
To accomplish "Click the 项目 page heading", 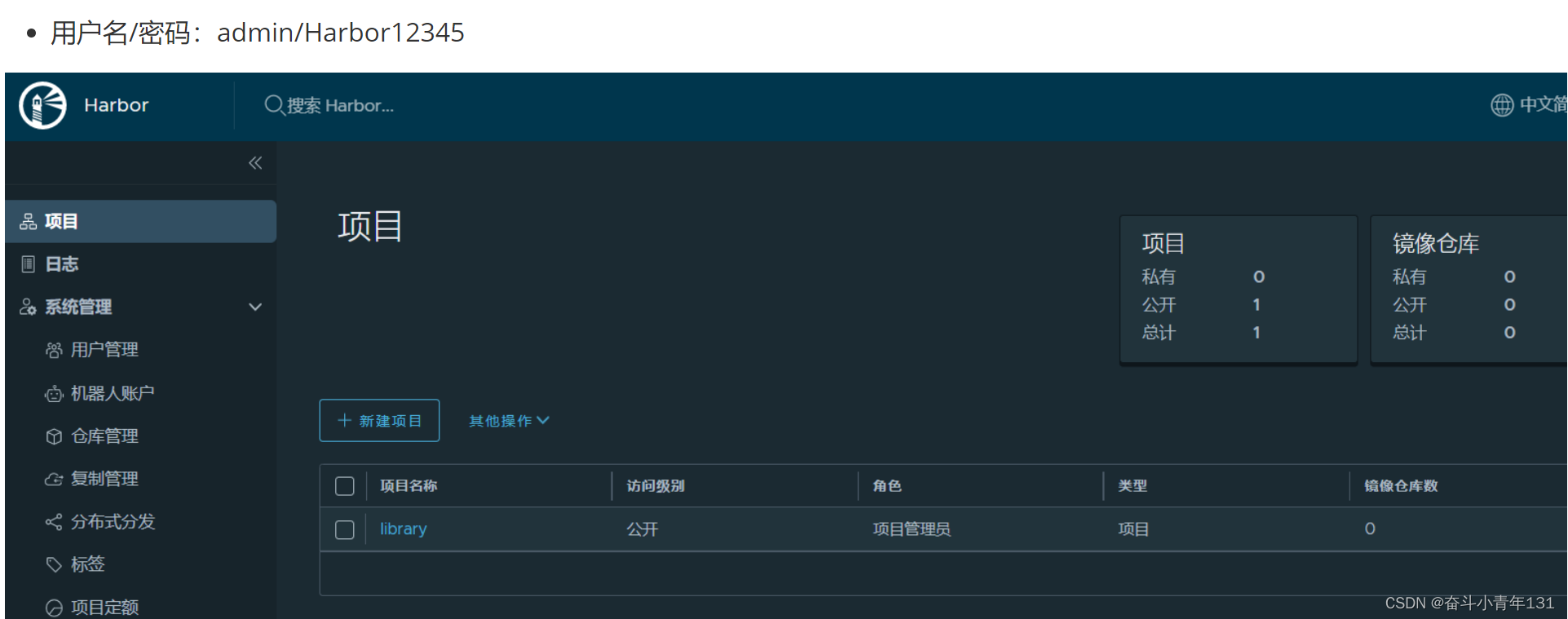I will pos(370,227).
